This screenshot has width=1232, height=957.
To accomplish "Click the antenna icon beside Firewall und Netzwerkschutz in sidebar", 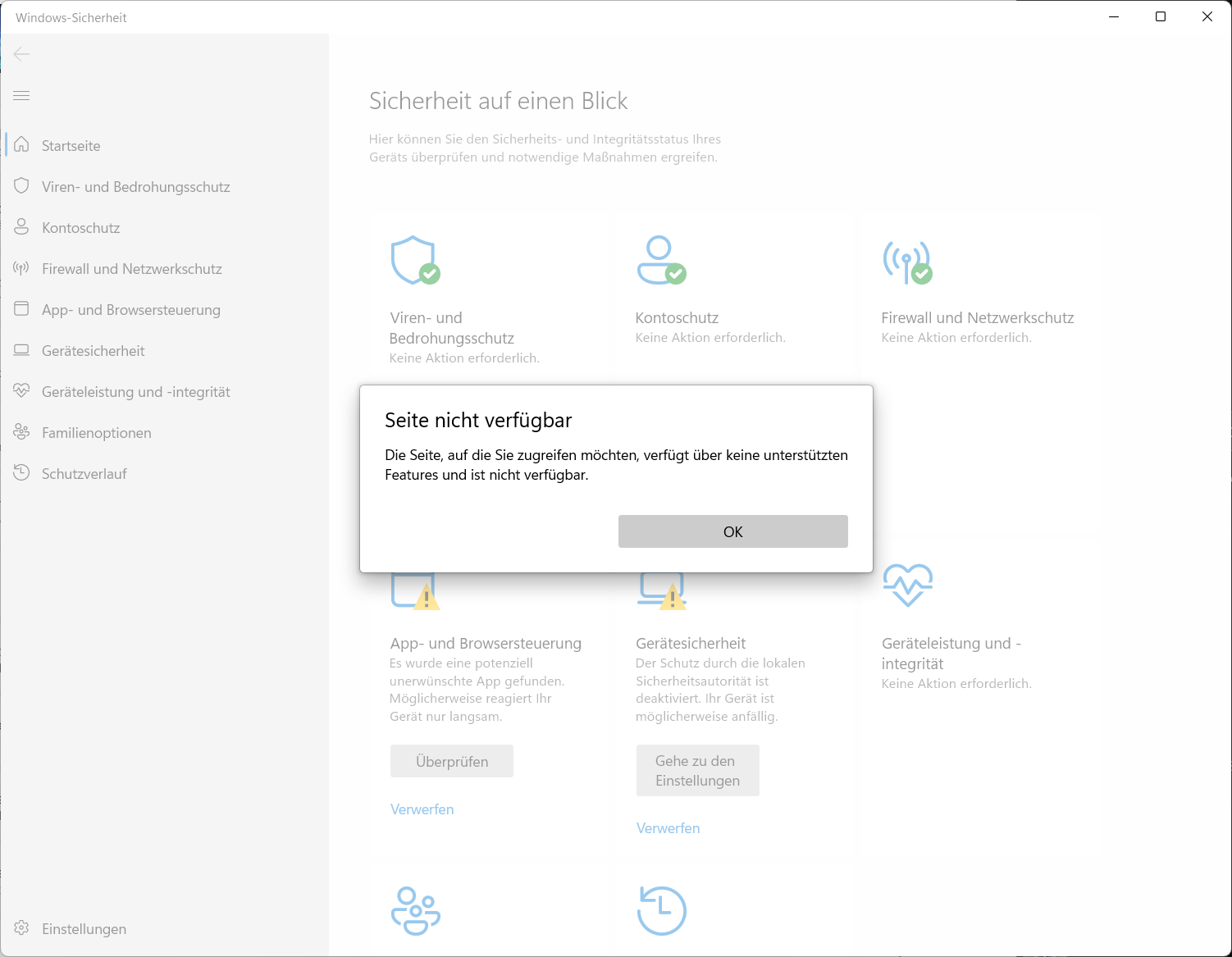I will tap(22, 268).
